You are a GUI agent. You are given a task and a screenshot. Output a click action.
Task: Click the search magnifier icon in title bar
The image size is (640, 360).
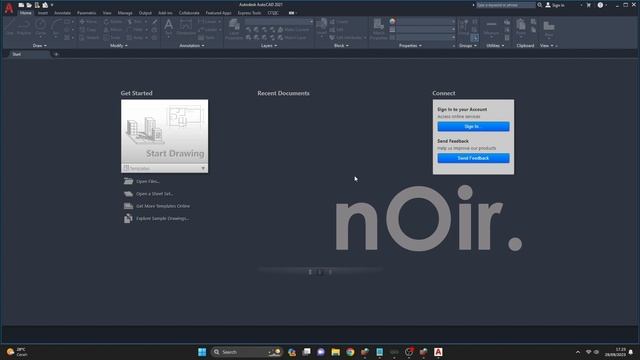coord(540,5)
